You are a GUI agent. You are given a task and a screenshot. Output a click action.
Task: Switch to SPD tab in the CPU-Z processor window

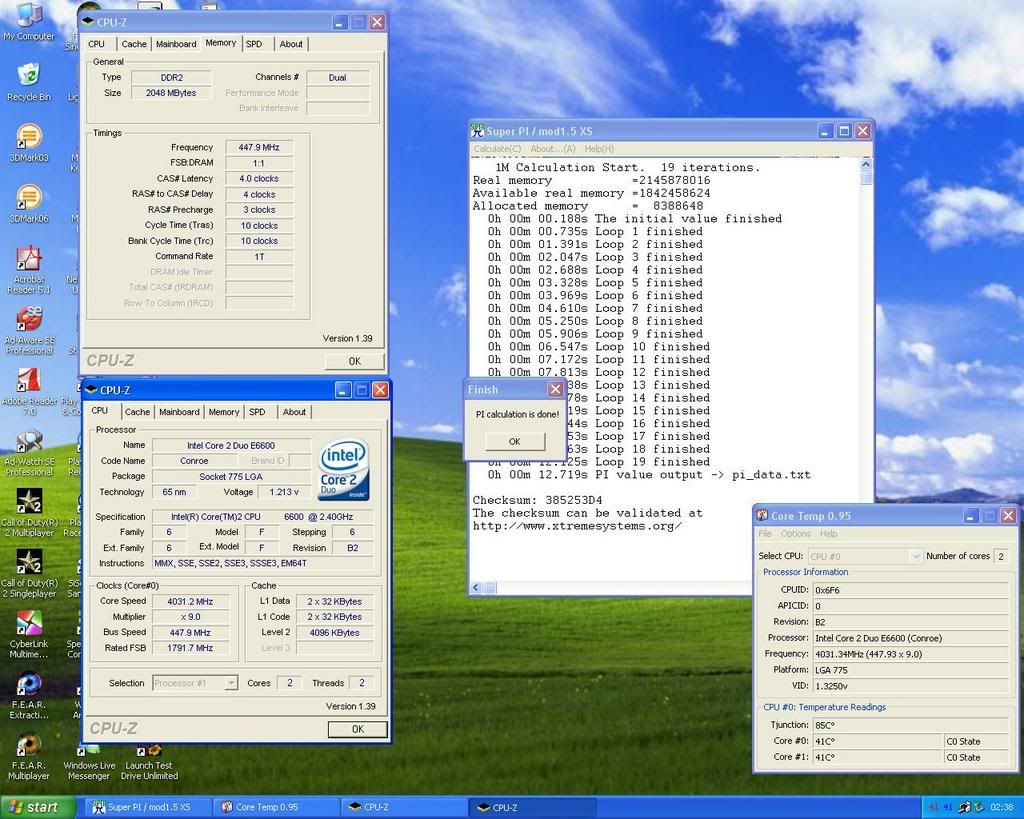point(257,412)
